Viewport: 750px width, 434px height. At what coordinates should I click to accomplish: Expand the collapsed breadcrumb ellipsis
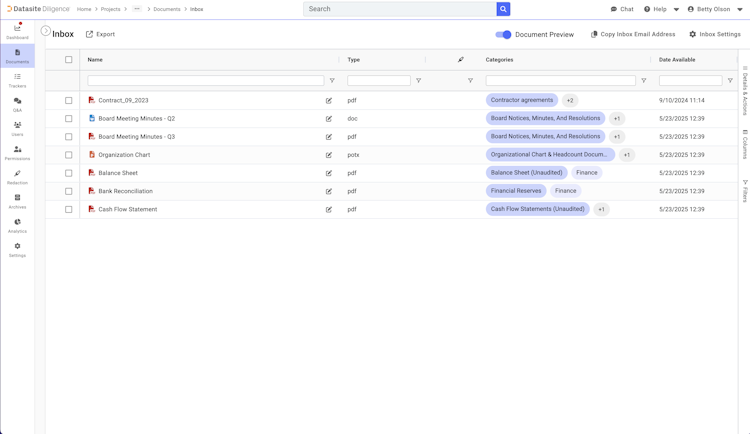[x=137, y=9]
